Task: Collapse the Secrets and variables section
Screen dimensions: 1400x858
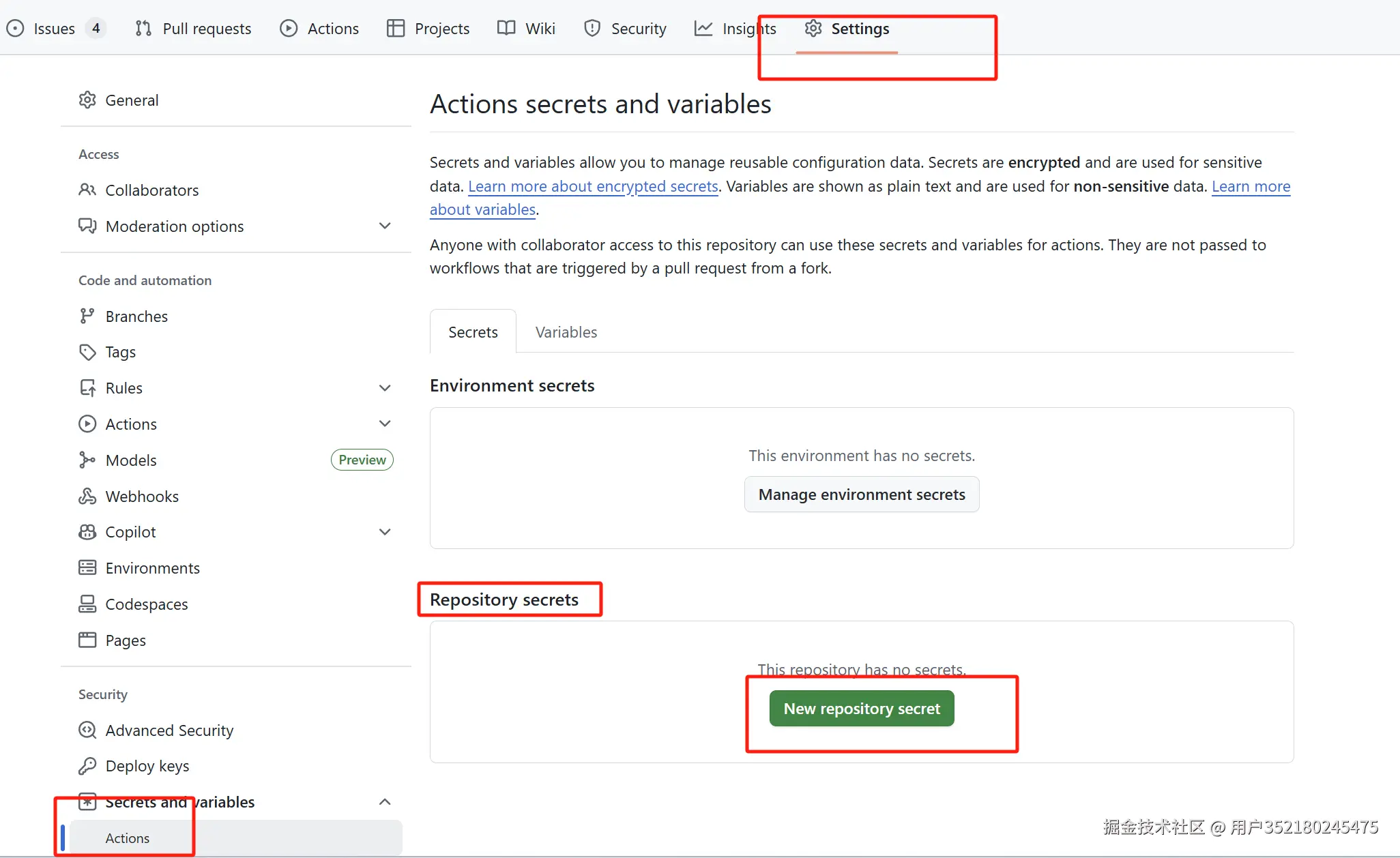Action: pyautogui.click(x=385, y=802)
